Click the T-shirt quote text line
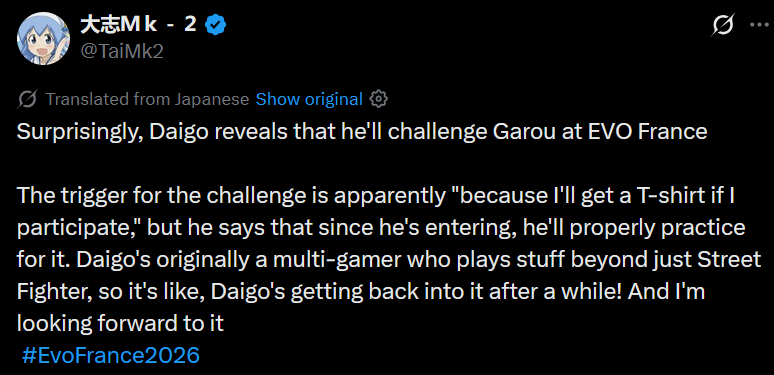 (376, 196)
